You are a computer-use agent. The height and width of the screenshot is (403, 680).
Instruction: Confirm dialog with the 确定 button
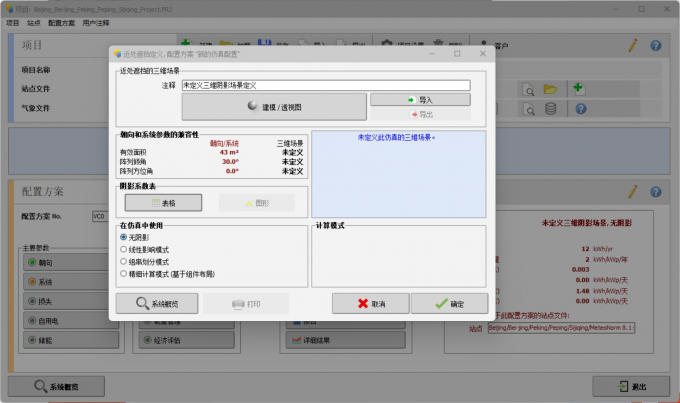coord(450,304)
